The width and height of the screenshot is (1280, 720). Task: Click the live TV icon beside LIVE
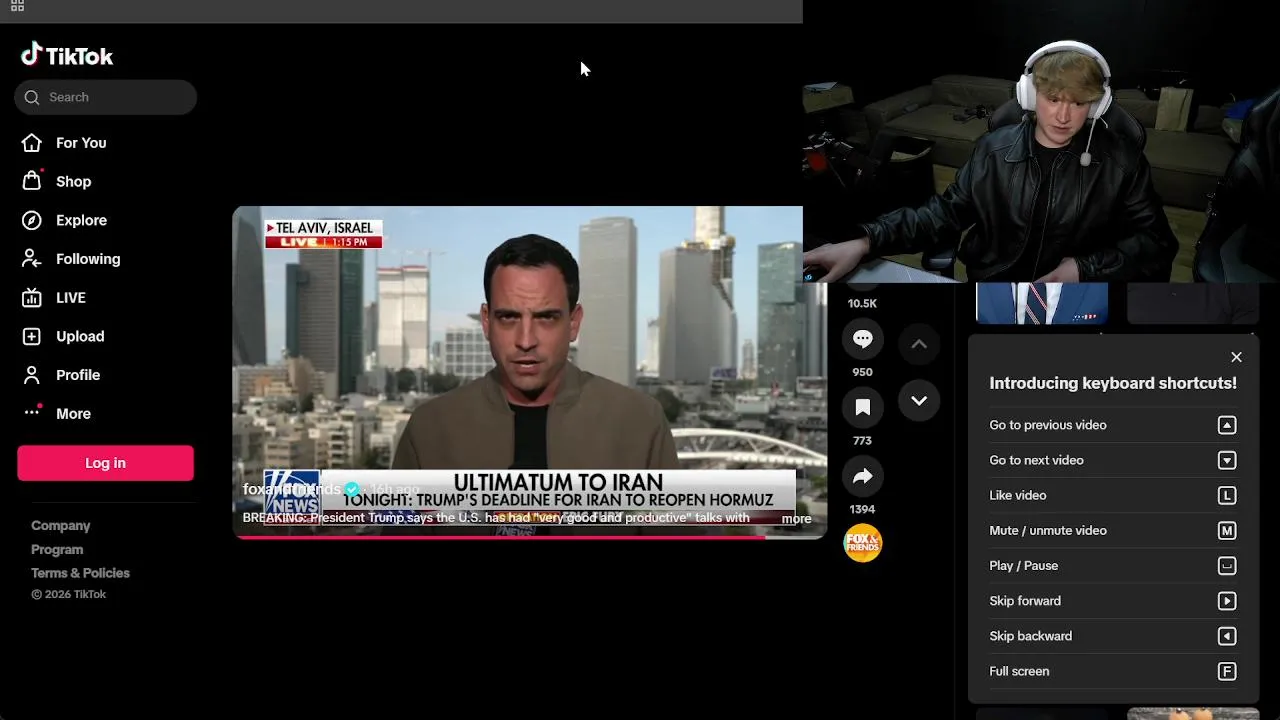pyautogui.click(x=32, y=298)
